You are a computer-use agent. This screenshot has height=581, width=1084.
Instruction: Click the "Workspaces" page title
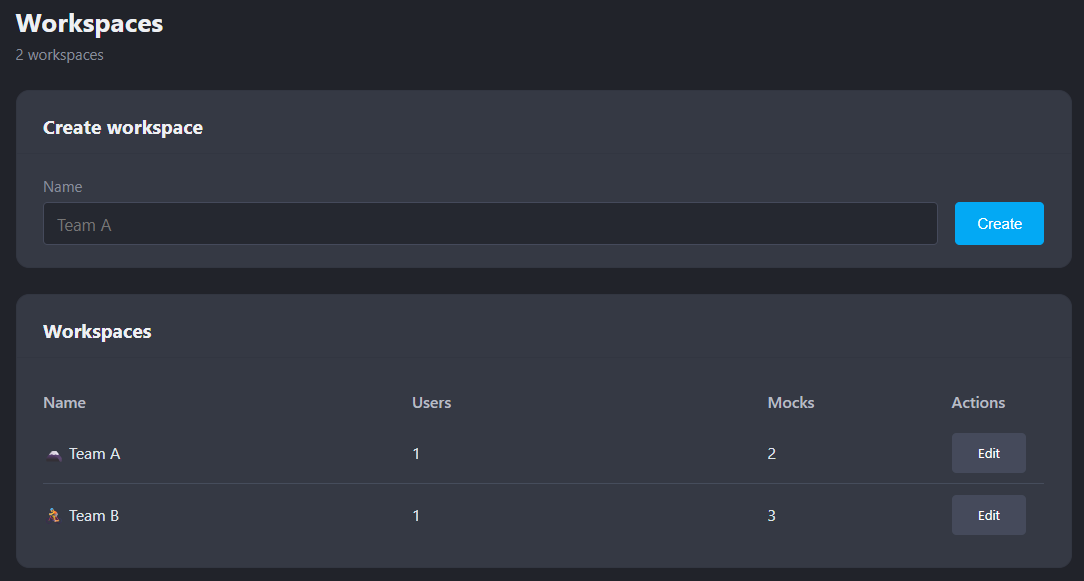tap(89, 24)
